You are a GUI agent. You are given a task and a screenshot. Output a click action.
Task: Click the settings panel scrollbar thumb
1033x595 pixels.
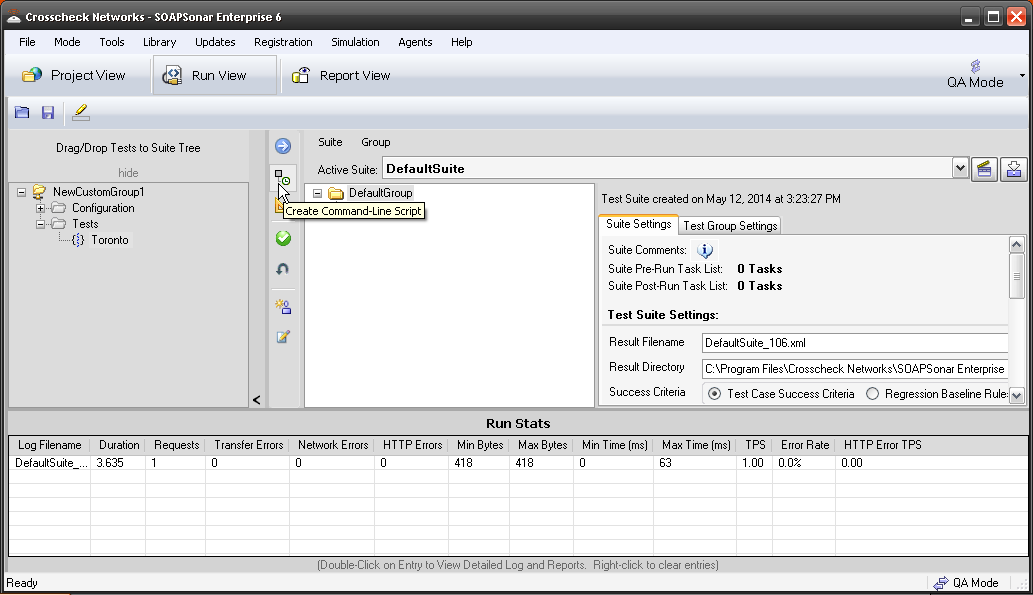pyautogui.click(x=1017, y=276)
